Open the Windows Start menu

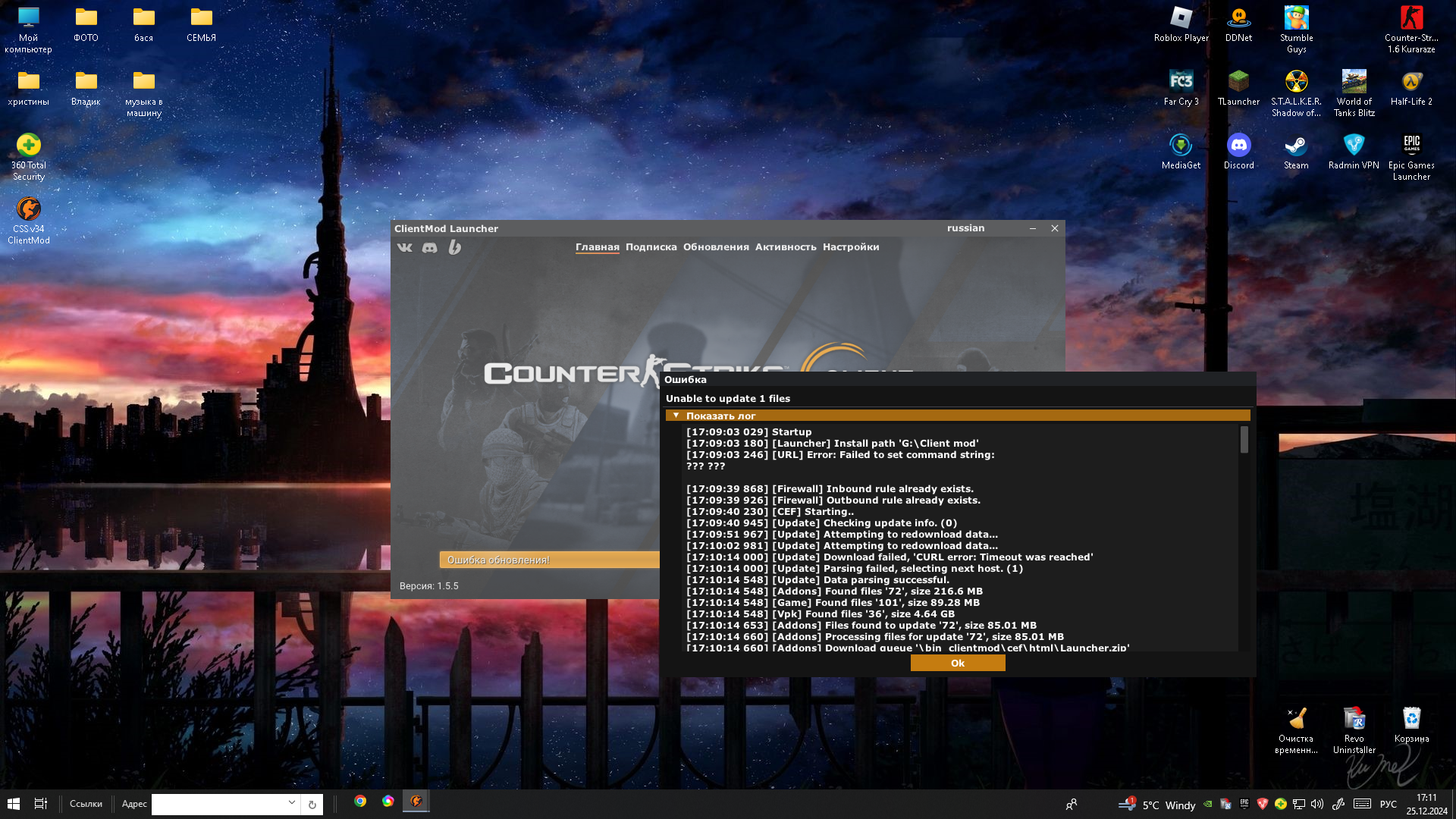(x=14, y=804)
